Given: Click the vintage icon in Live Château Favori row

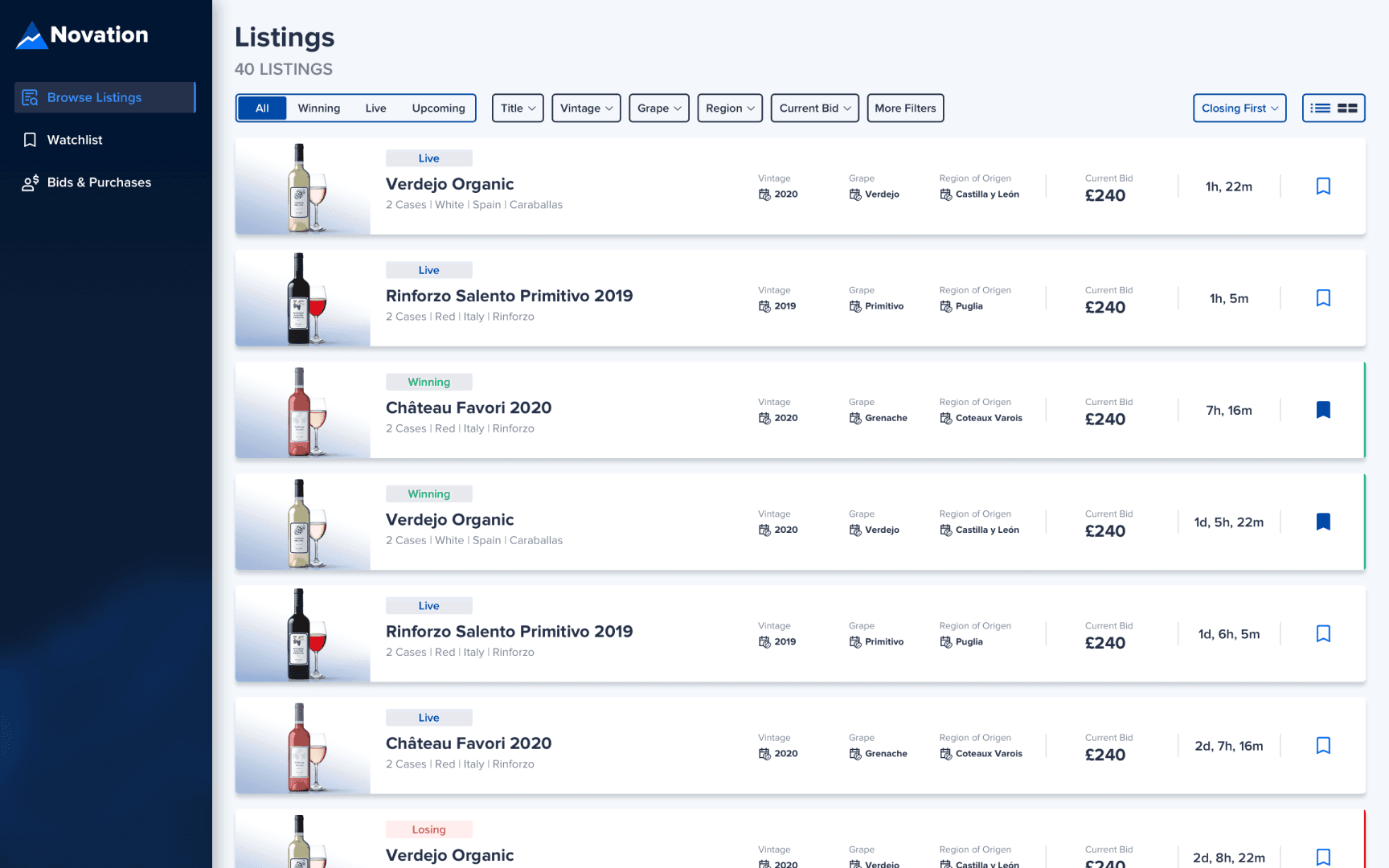Looking at the screenshot, I should 764,753.
